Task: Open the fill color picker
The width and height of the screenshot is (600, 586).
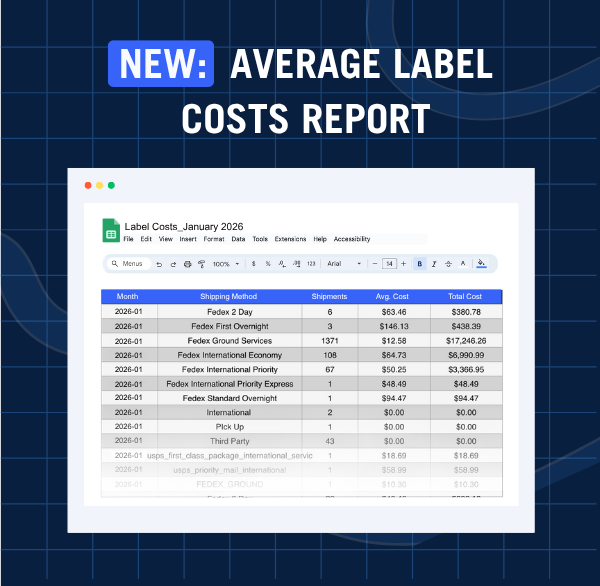Action: [x=481, y=264]
